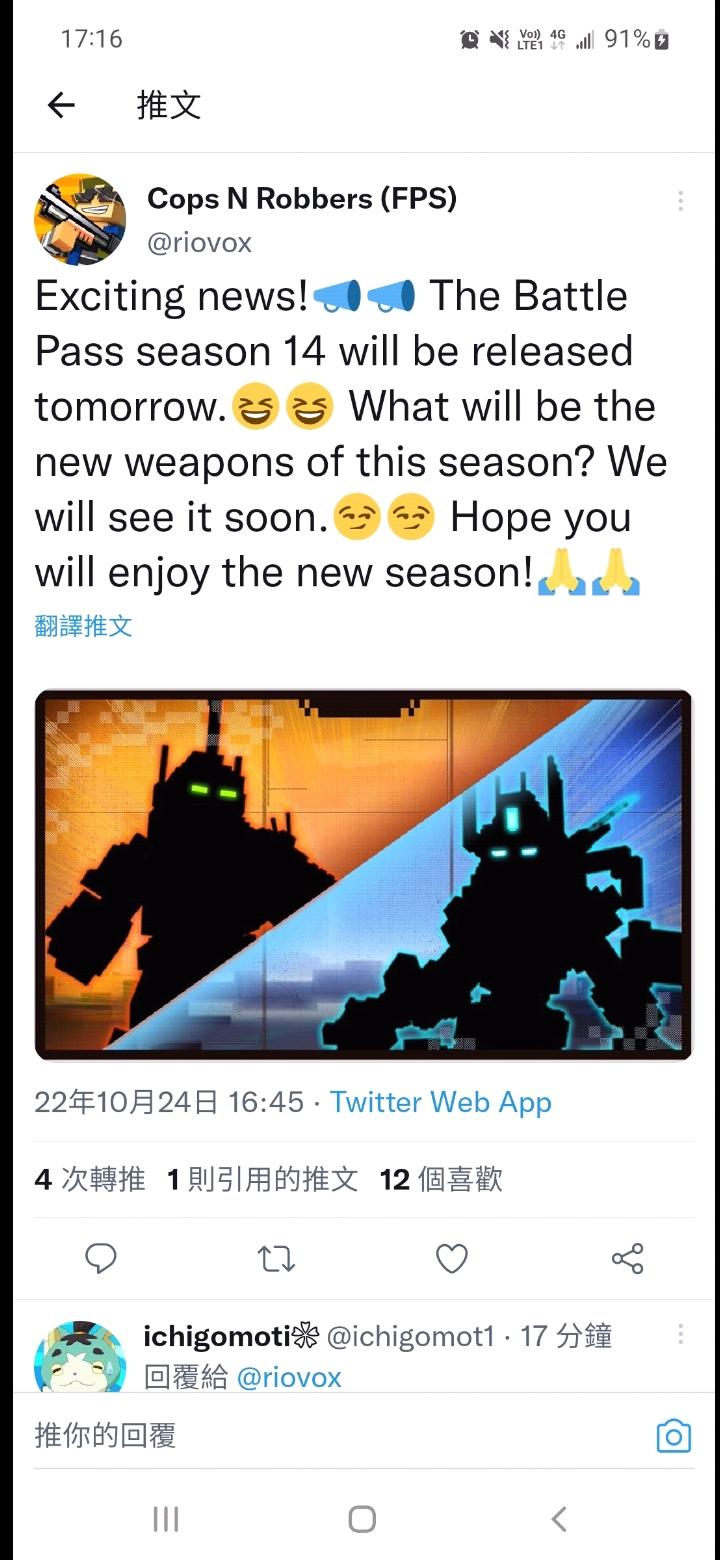Open the Twitter Web App source link
The image size is (720, 1560).
(x=441, y=1102)
